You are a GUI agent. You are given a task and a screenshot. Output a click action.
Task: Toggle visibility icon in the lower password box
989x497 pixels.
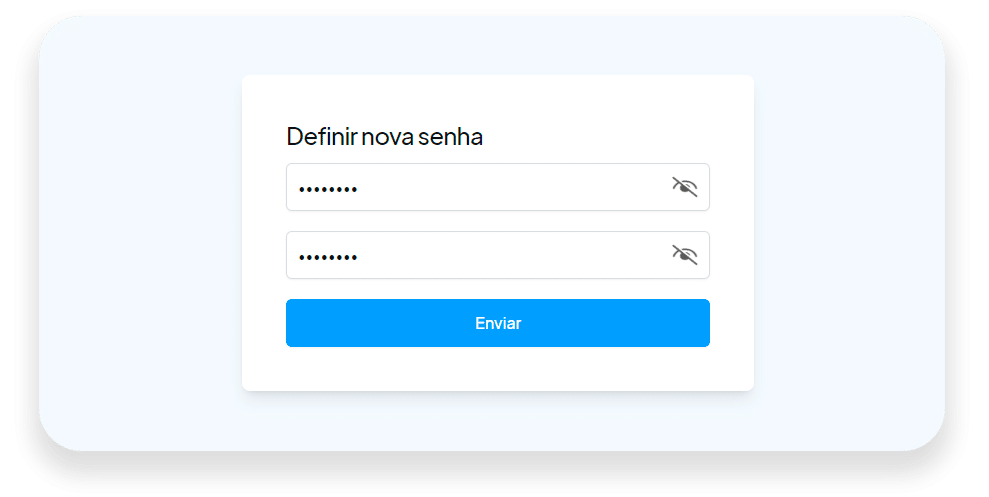684,255
